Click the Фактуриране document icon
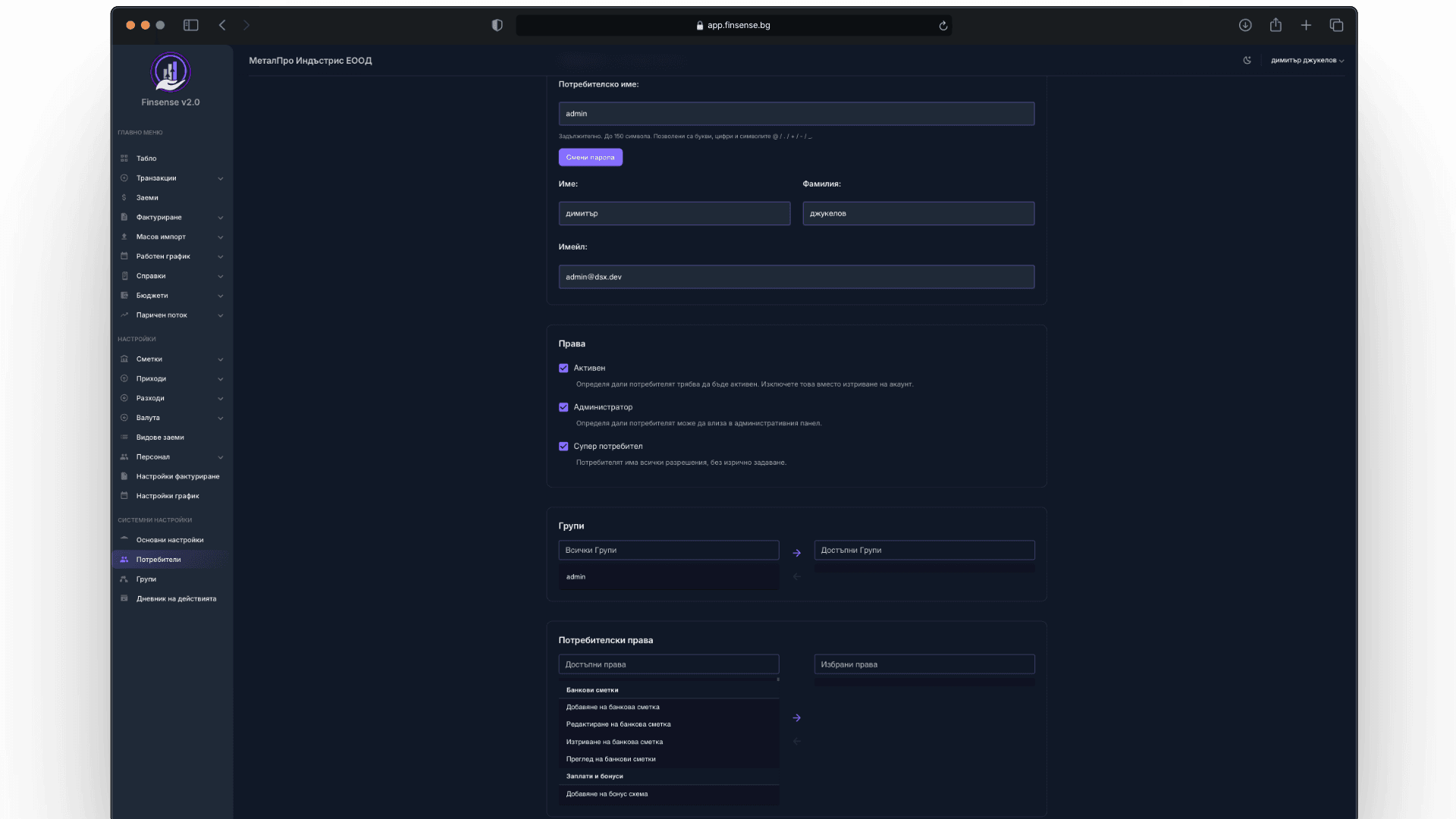 pyautogui.click(x=124, y=218)
